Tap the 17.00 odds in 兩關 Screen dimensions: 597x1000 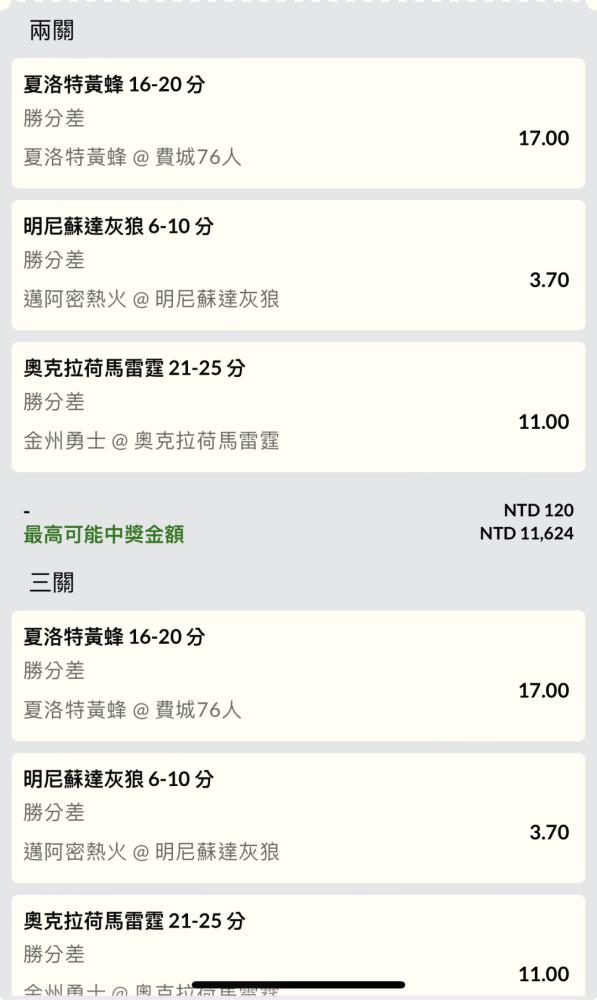click(x=543, y=138)
